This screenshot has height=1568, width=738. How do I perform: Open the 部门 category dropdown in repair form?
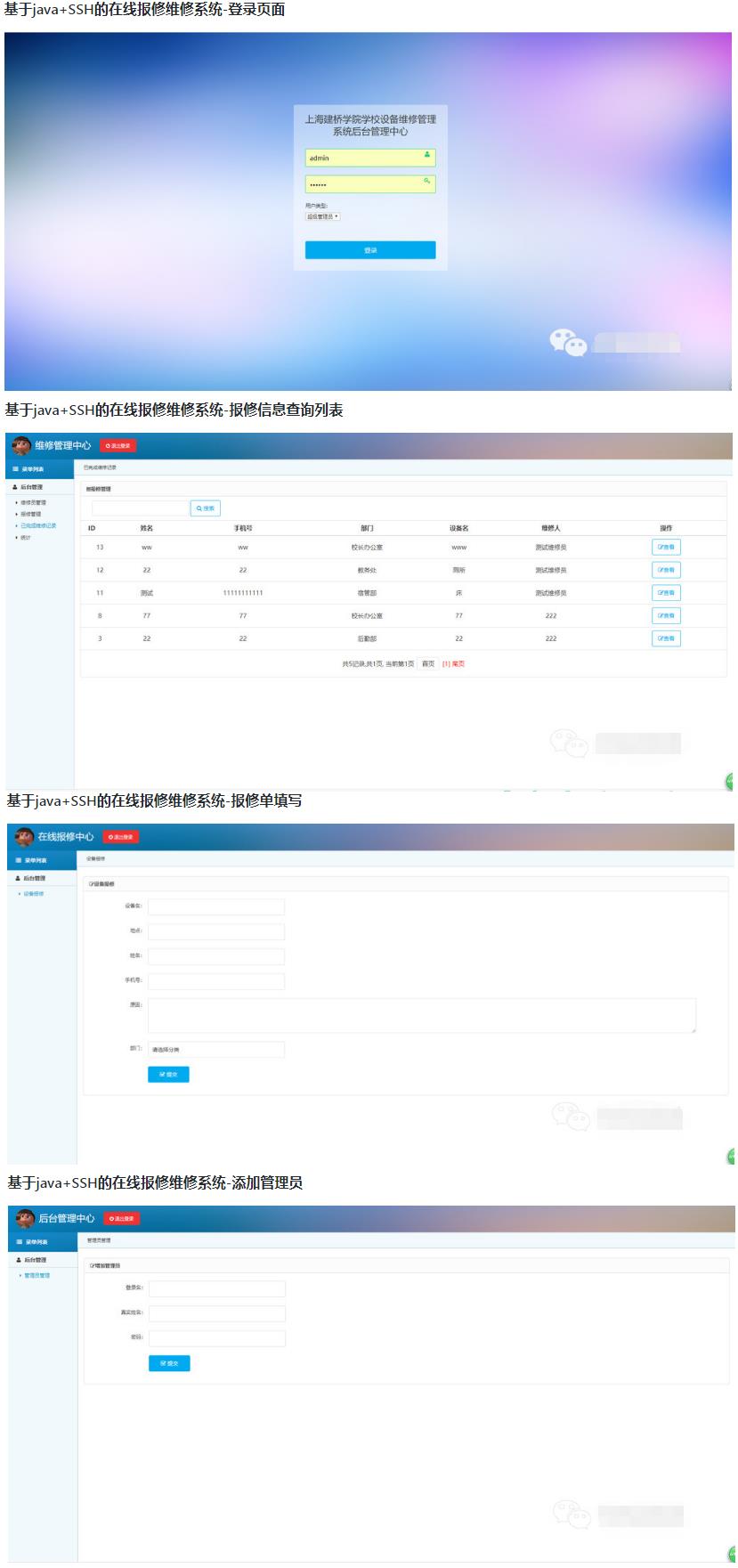[x=216, y=1050]
